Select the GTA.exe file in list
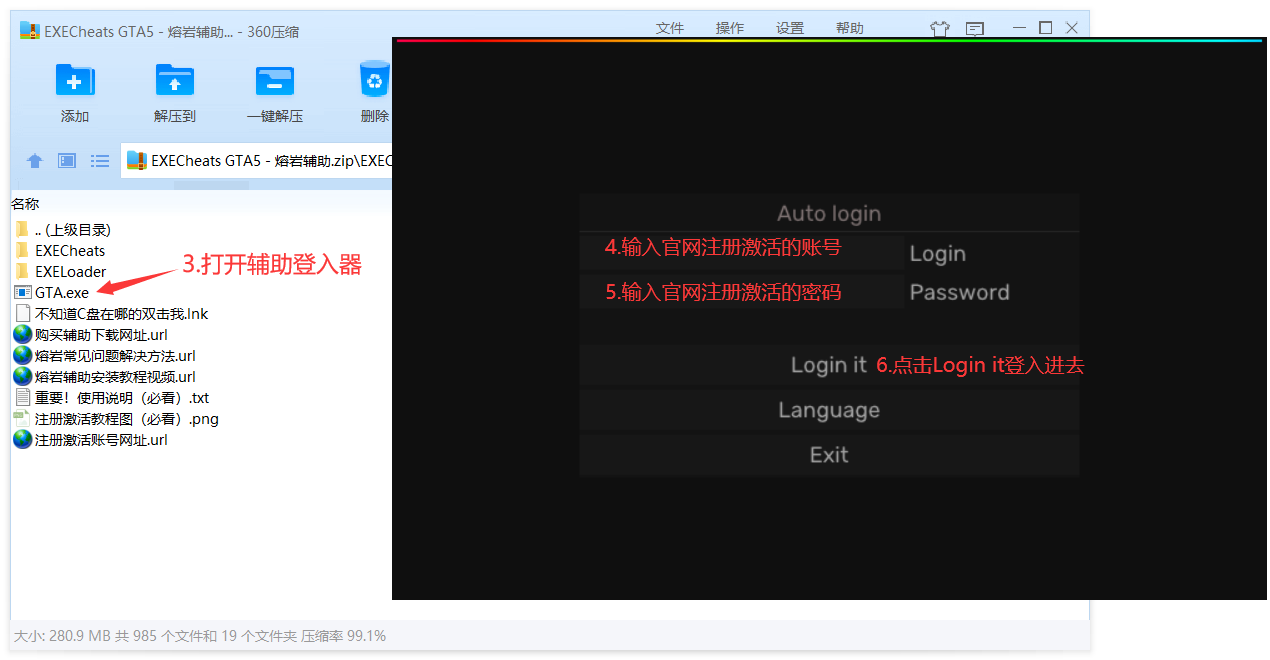Viewport: 1270px width, 660px height. coord(61,293)
